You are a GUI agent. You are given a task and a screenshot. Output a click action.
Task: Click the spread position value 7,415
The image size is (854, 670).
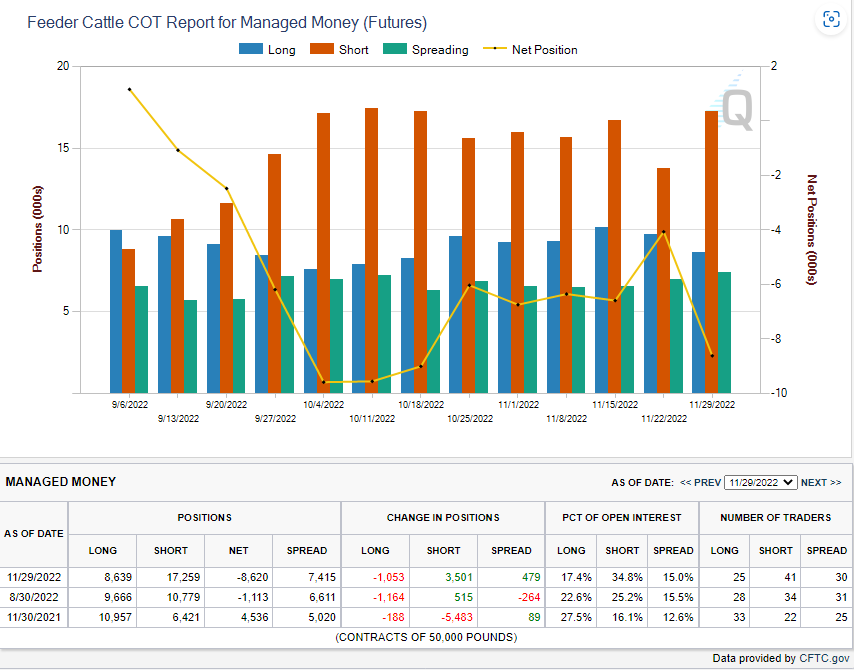[322, 577]
